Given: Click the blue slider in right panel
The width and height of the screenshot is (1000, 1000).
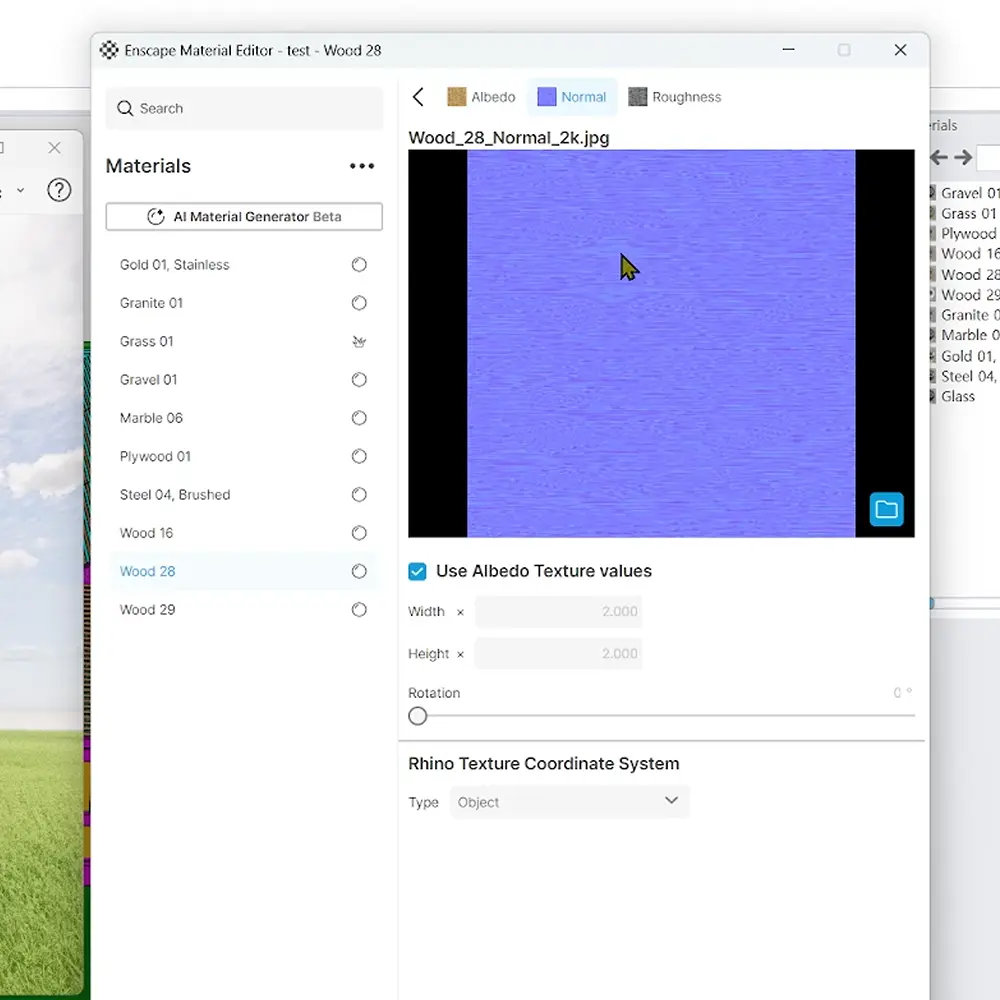Looking at the screenshot, I should point(932,603).
